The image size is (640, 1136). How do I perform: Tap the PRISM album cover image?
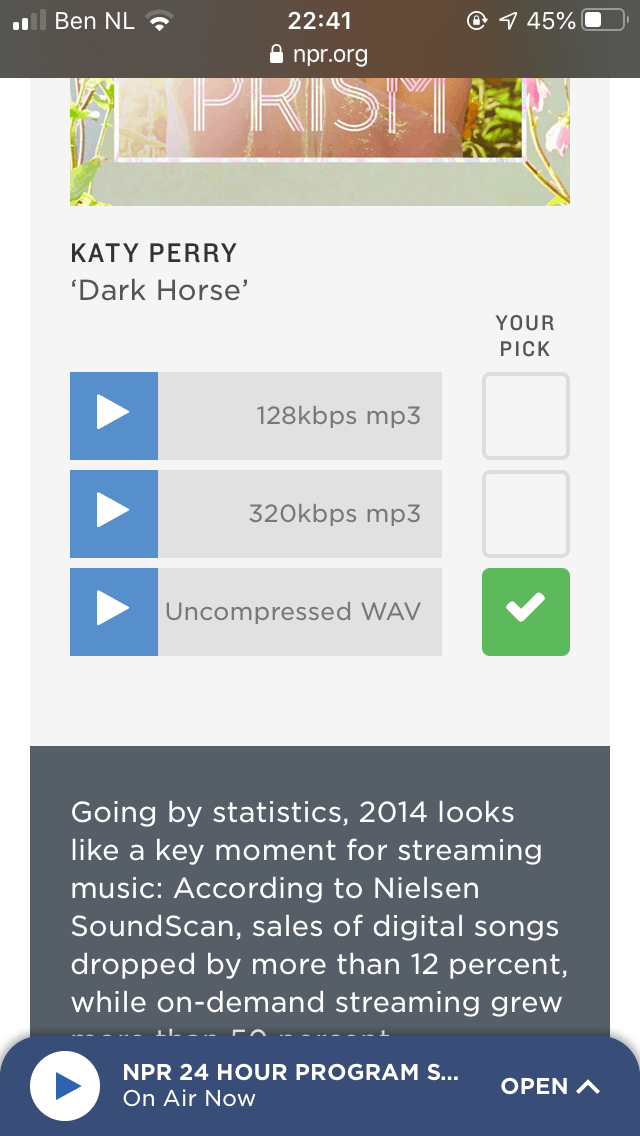click(320, 141)
